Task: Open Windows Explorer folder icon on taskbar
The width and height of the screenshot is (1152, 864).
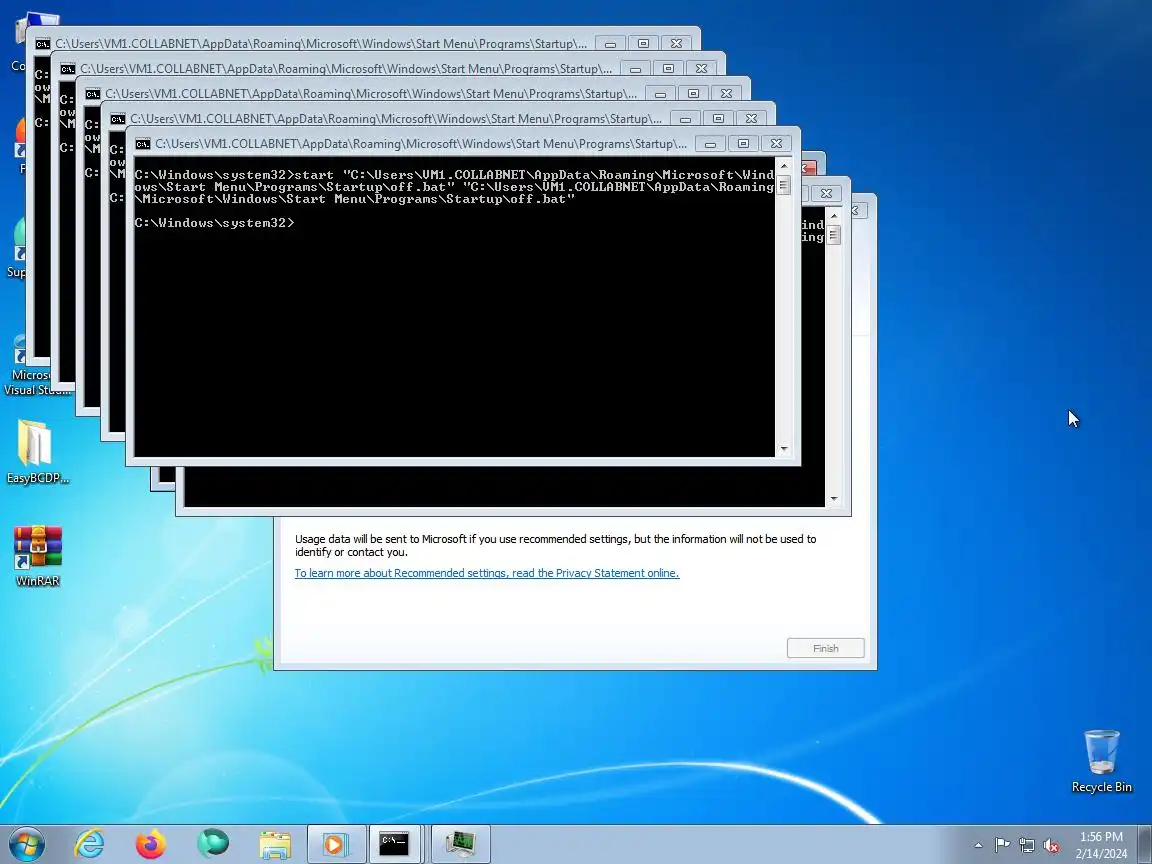Action: (x=275, y=843)
